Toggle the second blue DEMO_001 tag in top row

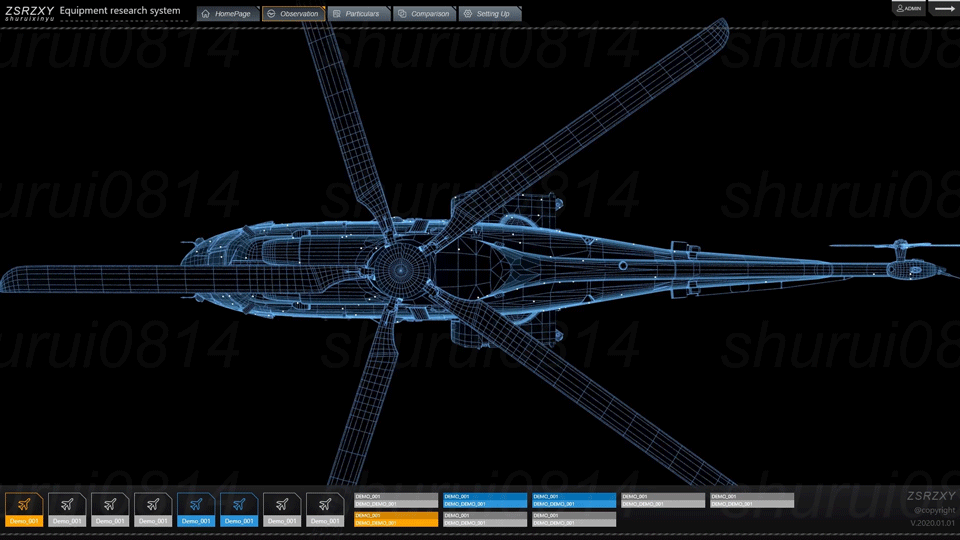tap(574, 500)
